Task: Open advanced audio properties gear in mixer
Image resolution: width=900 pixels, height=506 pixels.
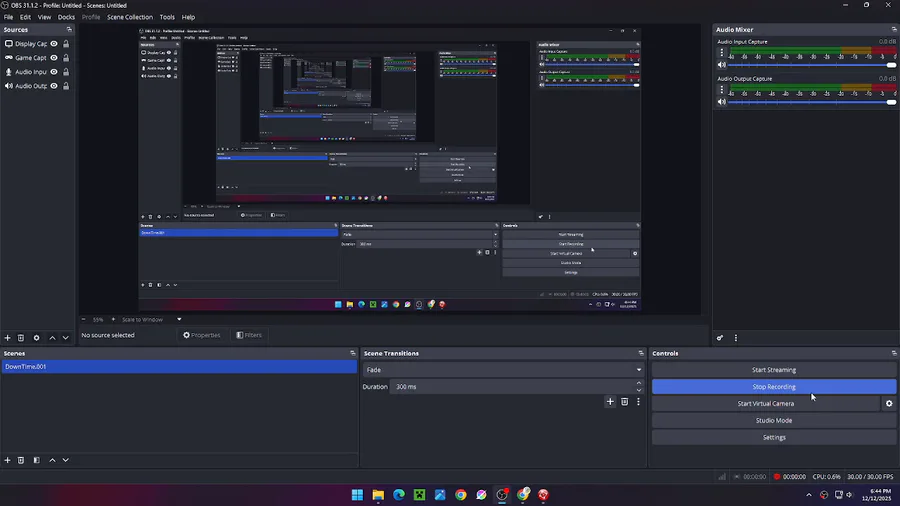Action: pyautogui.click(x=720, y=338)
